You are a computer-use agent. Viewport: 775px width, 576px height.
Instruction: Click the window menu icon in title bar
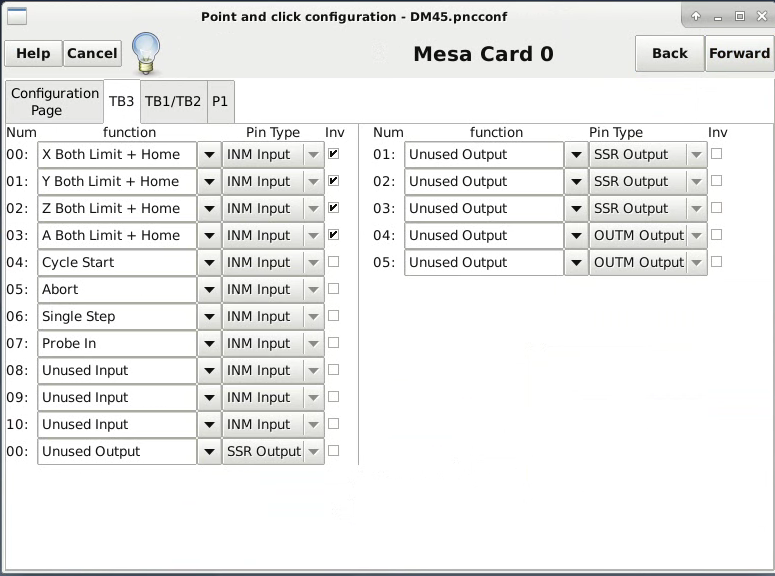click(17, 16)
